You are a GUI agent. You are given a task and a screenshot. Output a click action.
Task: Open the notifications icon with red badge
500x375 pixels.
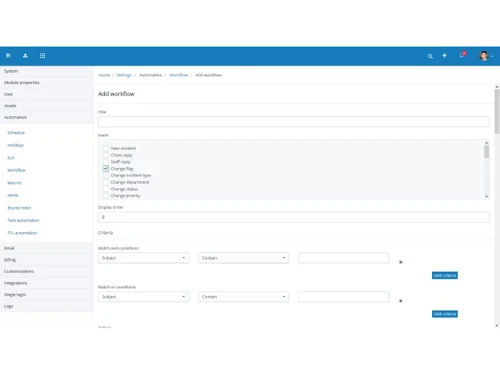pyautogui.click(x=462, y=55)
